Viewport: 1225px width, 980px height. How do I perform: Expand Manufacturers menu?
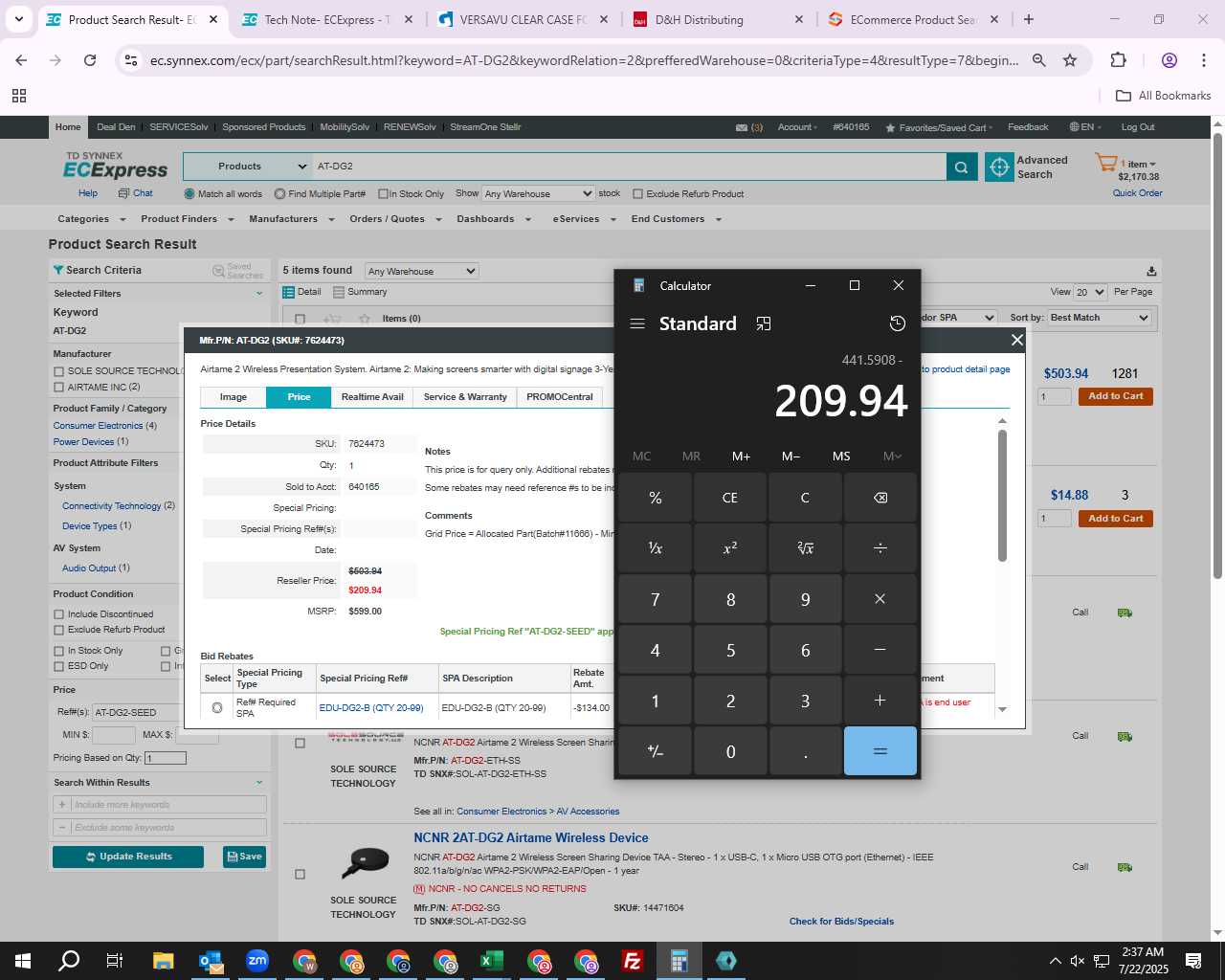[x=291, y=219]
